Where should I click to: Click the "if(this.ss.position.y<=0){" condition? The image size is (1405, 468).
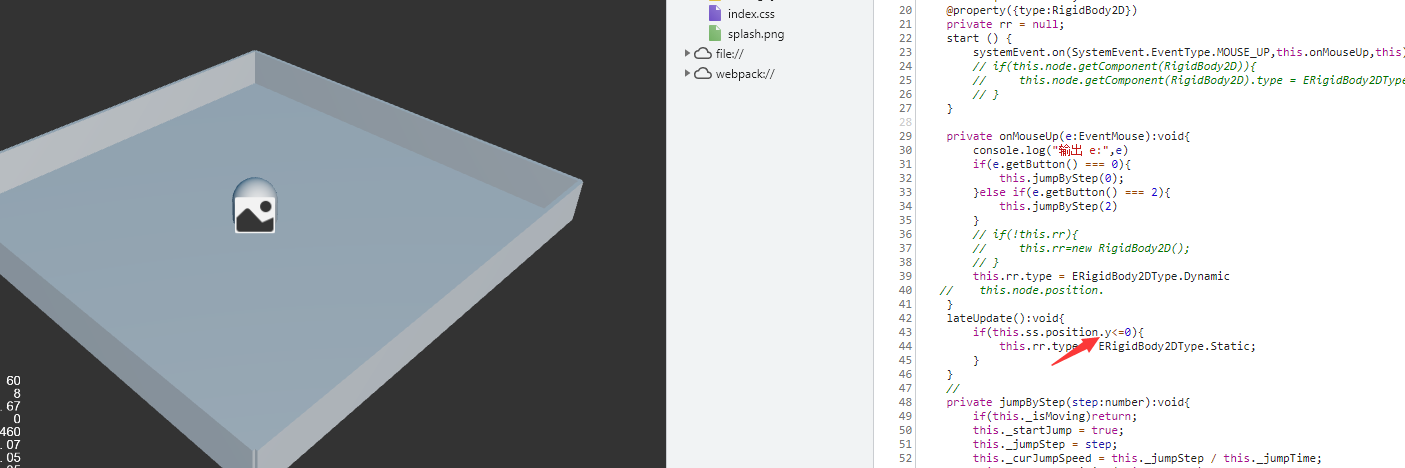[1058, 332]
